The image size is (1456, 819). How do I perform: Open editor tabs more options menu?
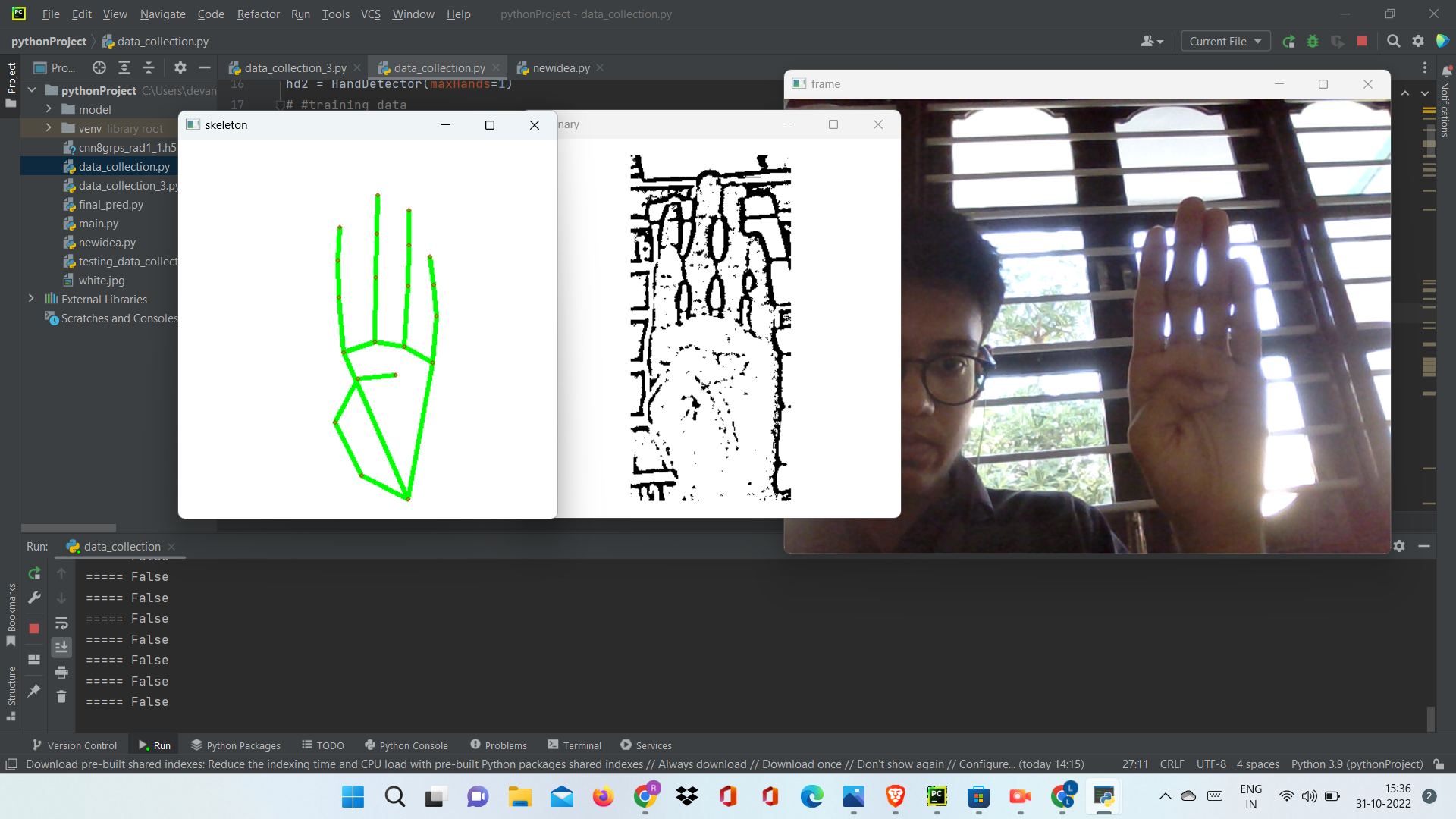coord(1425,67)
